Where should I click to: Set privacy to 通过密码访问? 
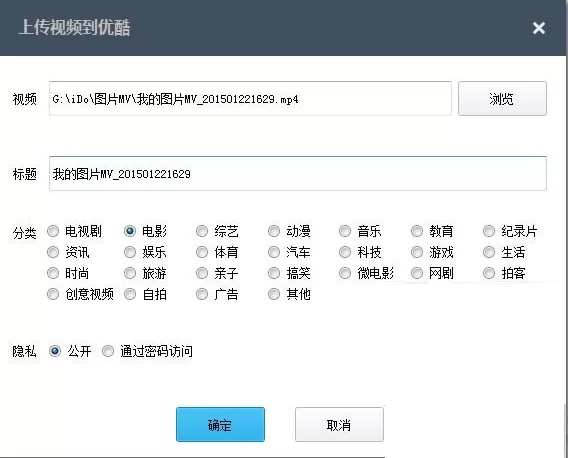108,351
